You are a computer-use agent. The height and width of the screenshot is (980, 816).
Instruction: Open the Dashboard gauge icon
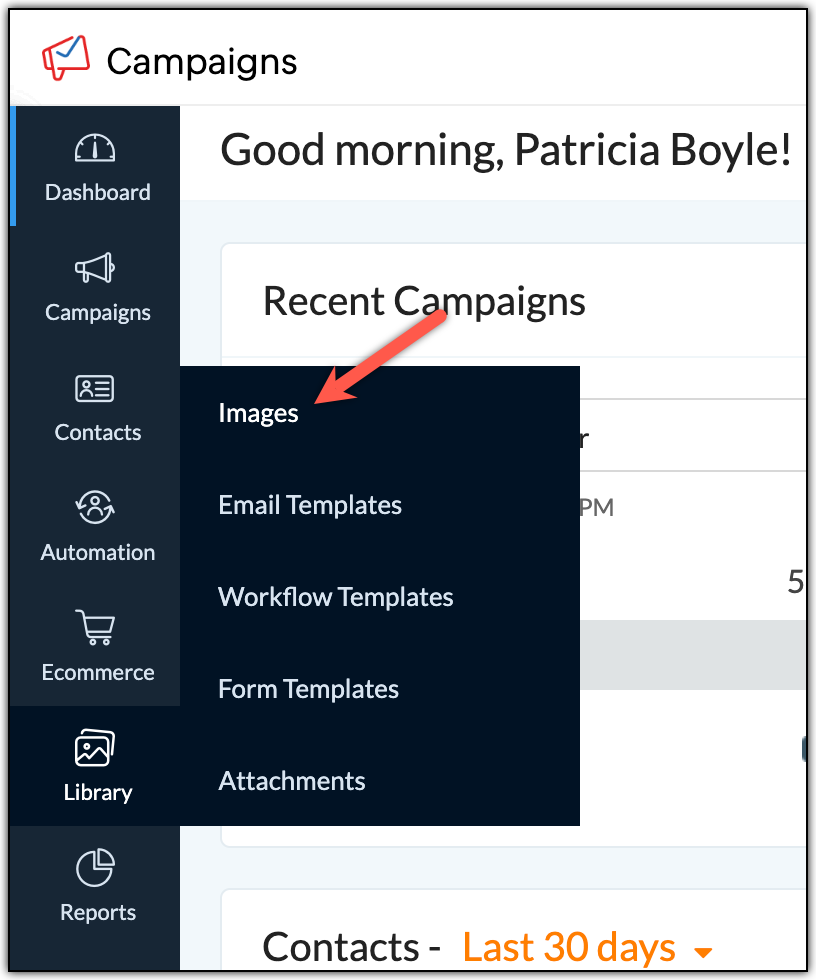[96, 149]
